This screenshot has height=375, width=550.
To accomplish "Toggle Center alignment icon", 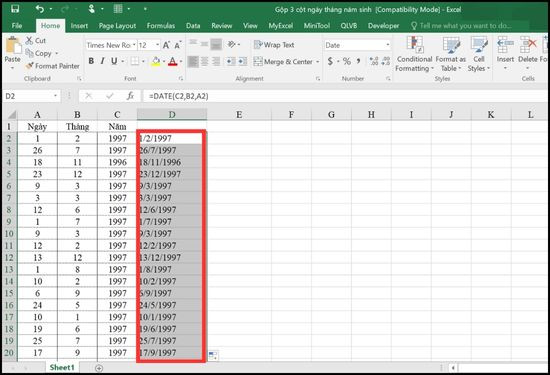I will [204, 61].
